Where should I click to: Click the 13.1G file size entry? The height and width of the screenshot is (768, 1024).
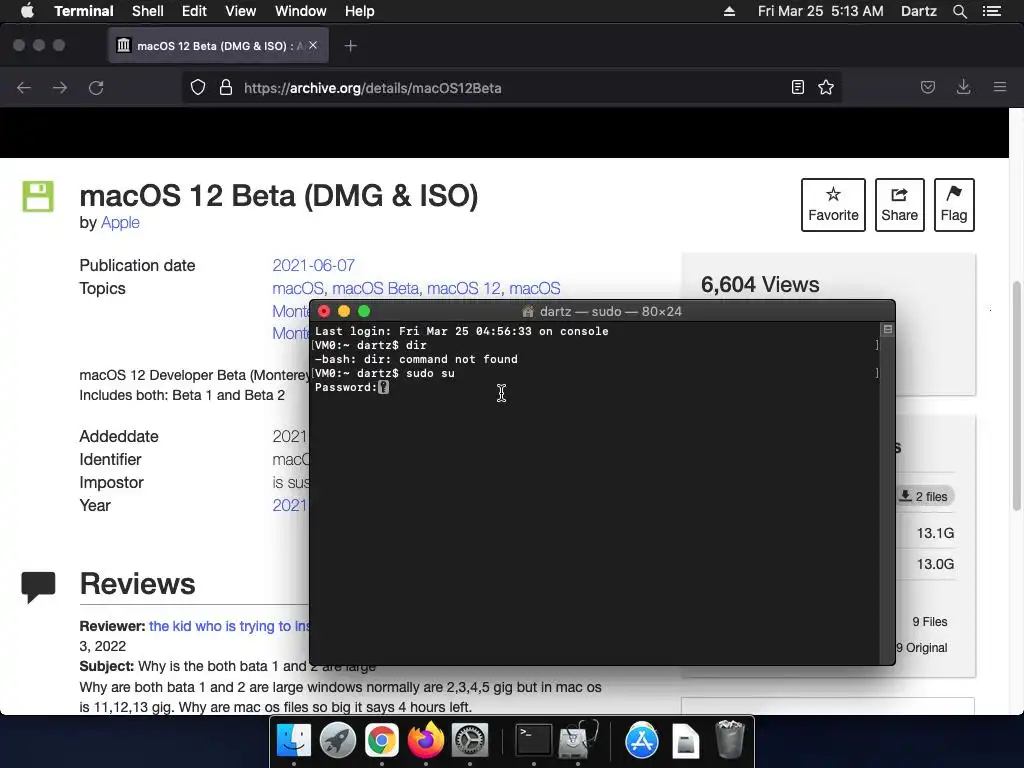[x=935, y=533]
